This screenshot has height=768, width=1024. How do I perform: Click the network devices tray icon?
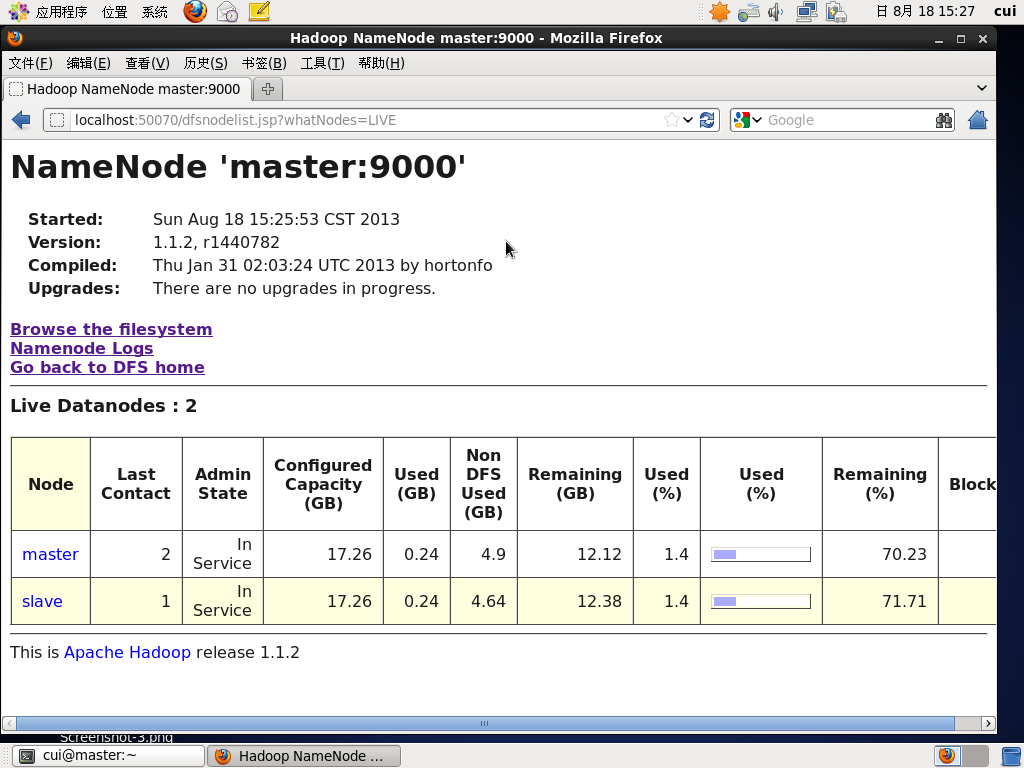pos(748,12)
